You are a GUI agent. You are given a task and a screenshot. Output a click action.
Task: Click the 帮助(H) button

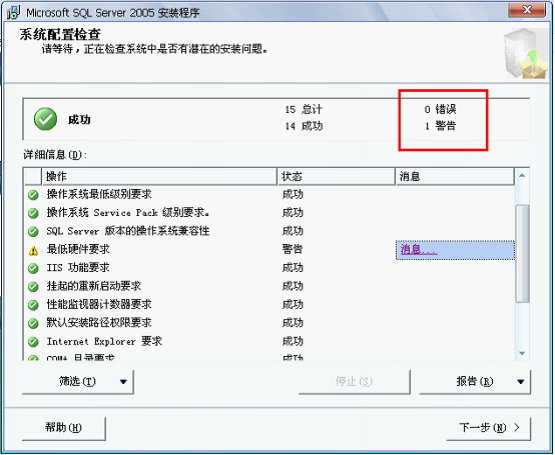(64, 428)
